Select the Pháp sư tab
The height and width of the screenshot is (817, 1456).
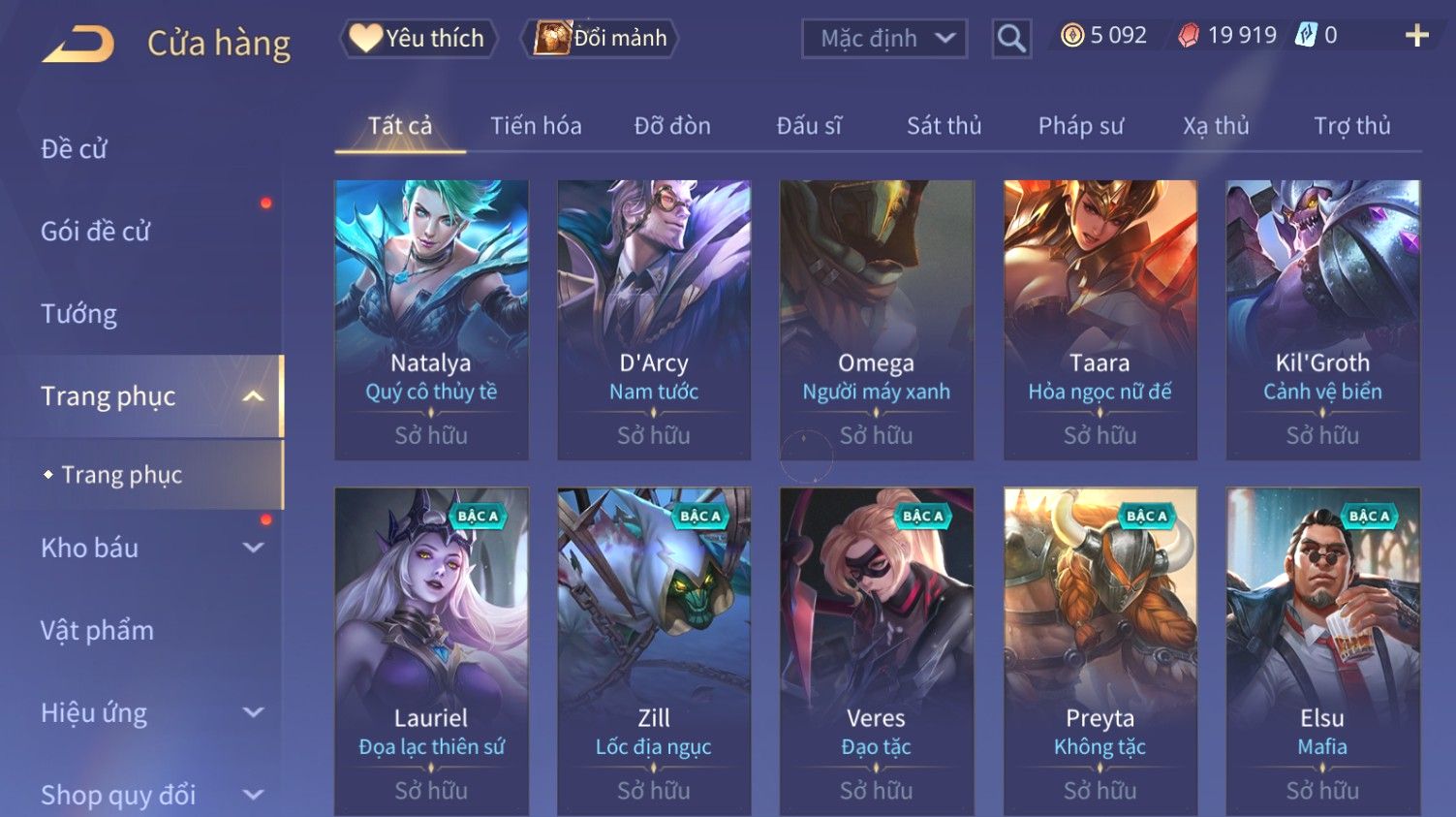click(x=1080, y=126)
